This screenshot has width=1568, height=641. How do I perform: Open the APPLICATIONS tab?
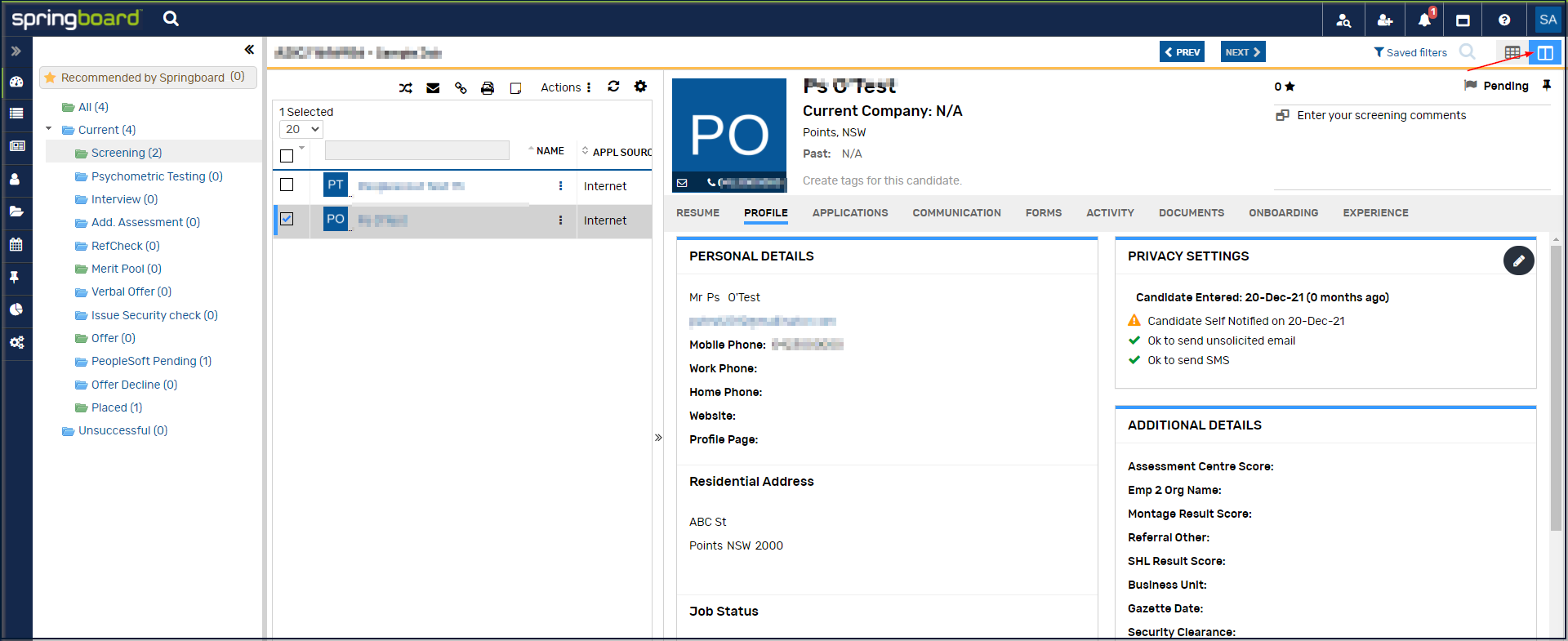[849, 212]
